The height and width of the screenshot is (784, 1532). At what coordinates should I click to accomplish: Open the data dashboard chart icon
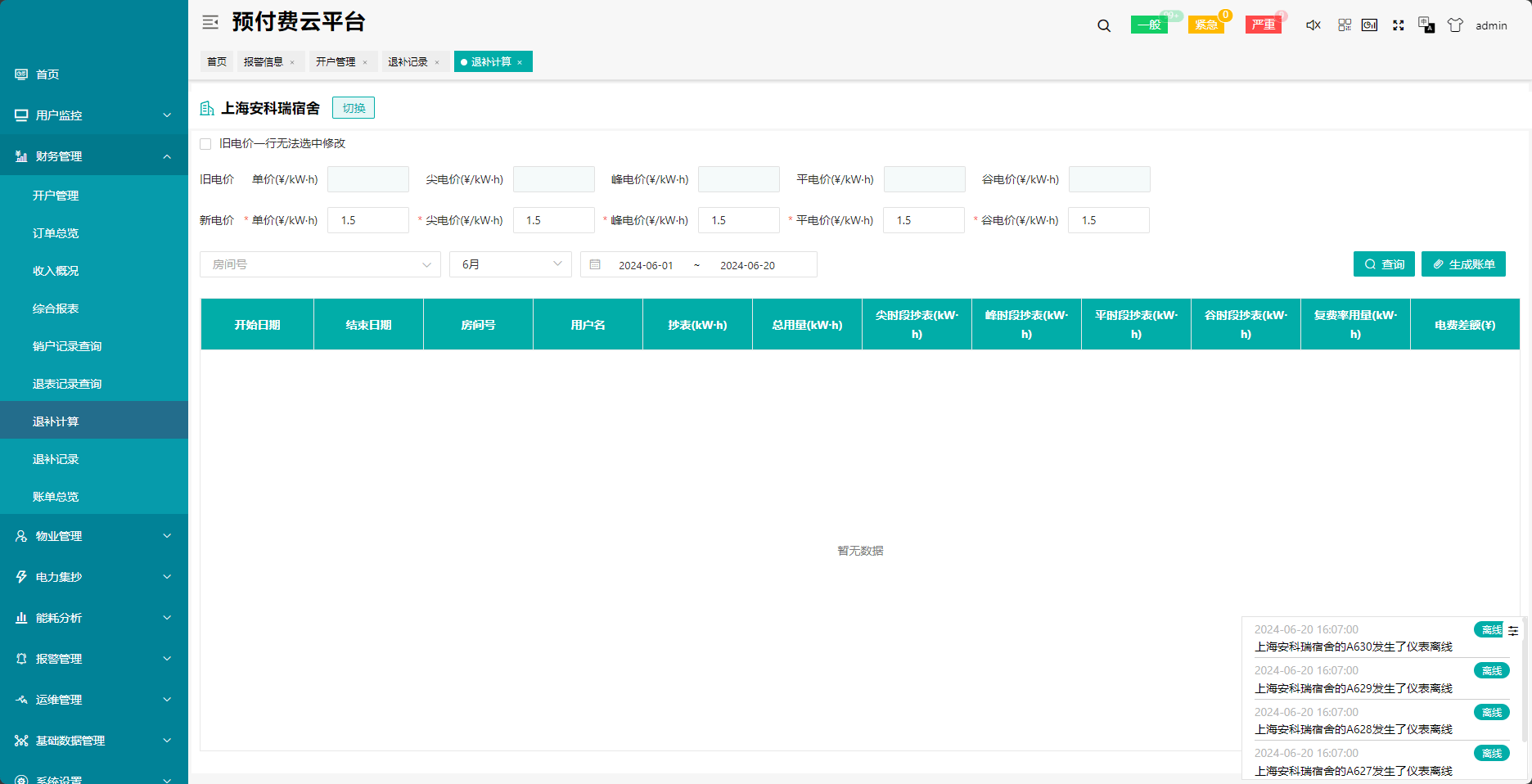[x=1369, y=25]
